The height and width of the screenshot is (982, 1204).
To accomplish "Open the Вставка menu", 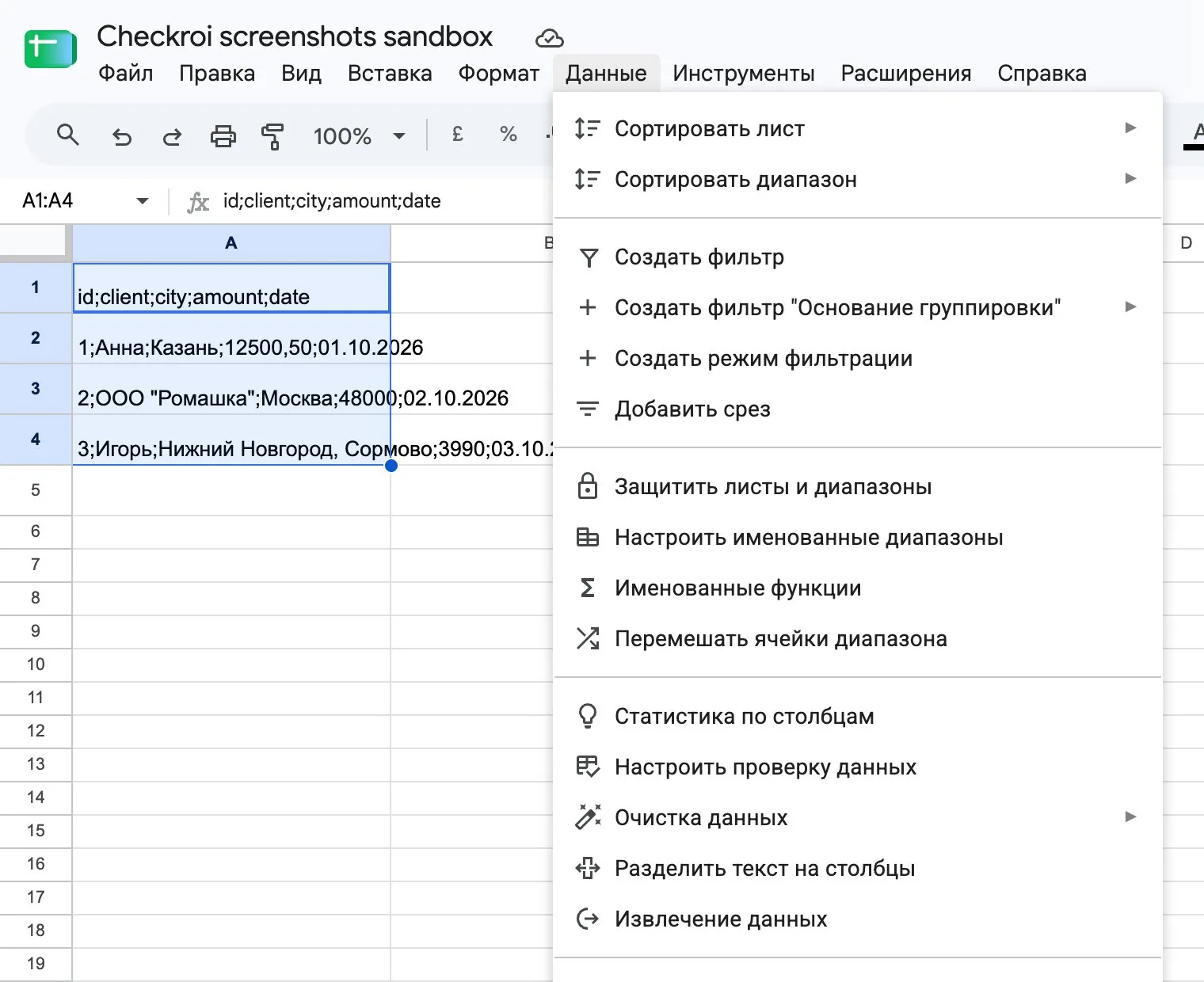I will [x=390, y=73].
